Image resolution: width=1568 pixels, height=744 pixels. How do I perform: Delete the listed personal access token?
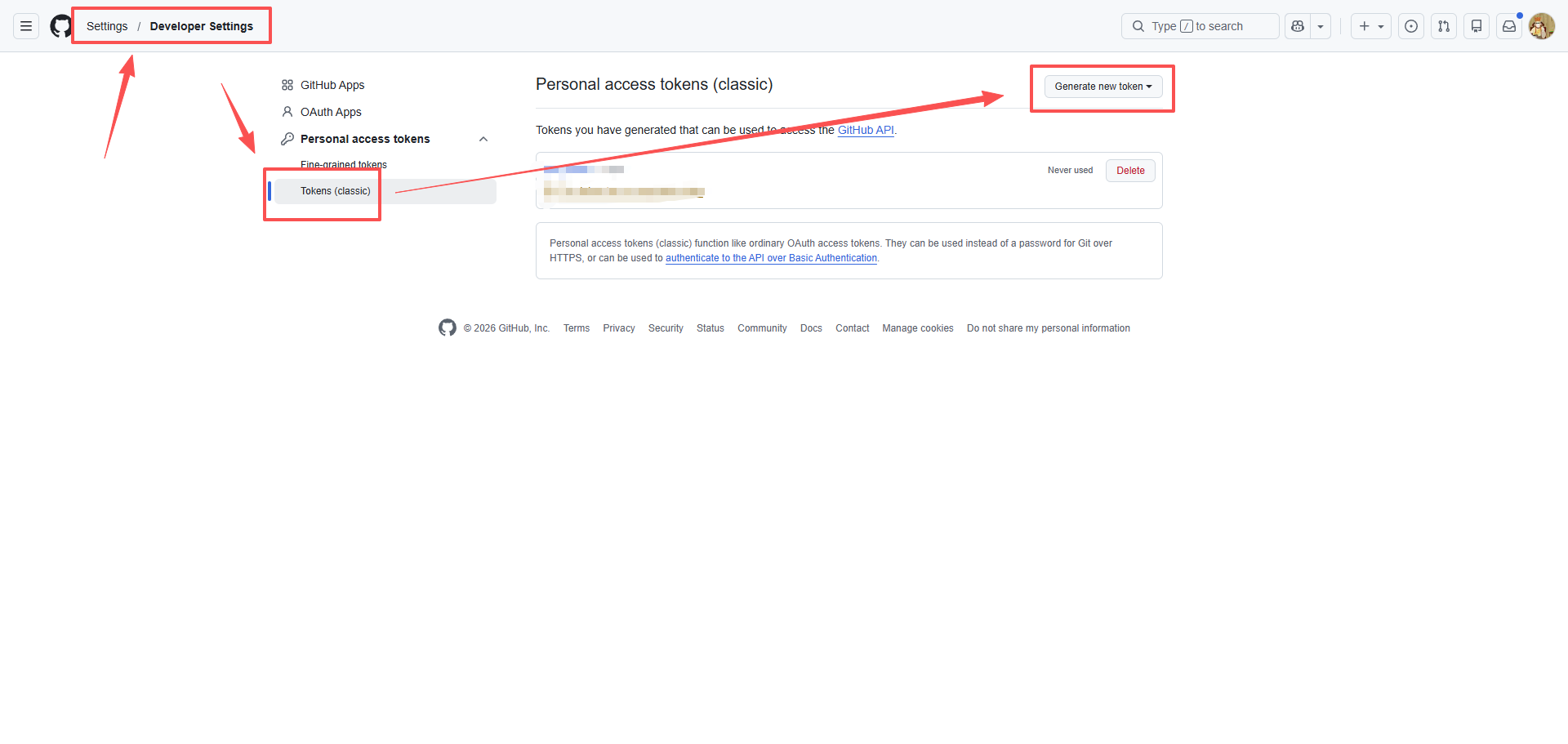click(1130, 171)
